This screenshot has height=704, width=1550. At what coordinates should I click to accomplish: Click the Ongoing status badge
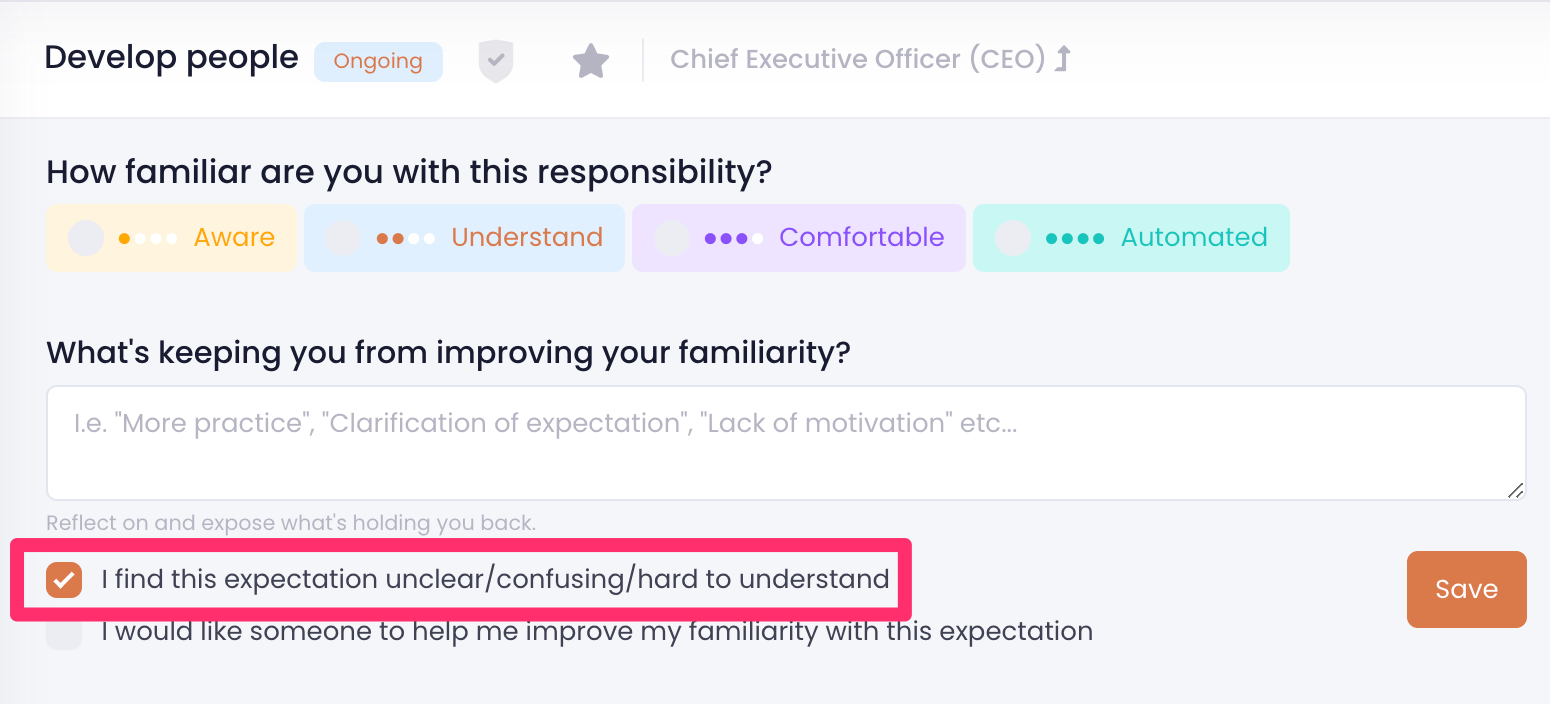point(378,61)
